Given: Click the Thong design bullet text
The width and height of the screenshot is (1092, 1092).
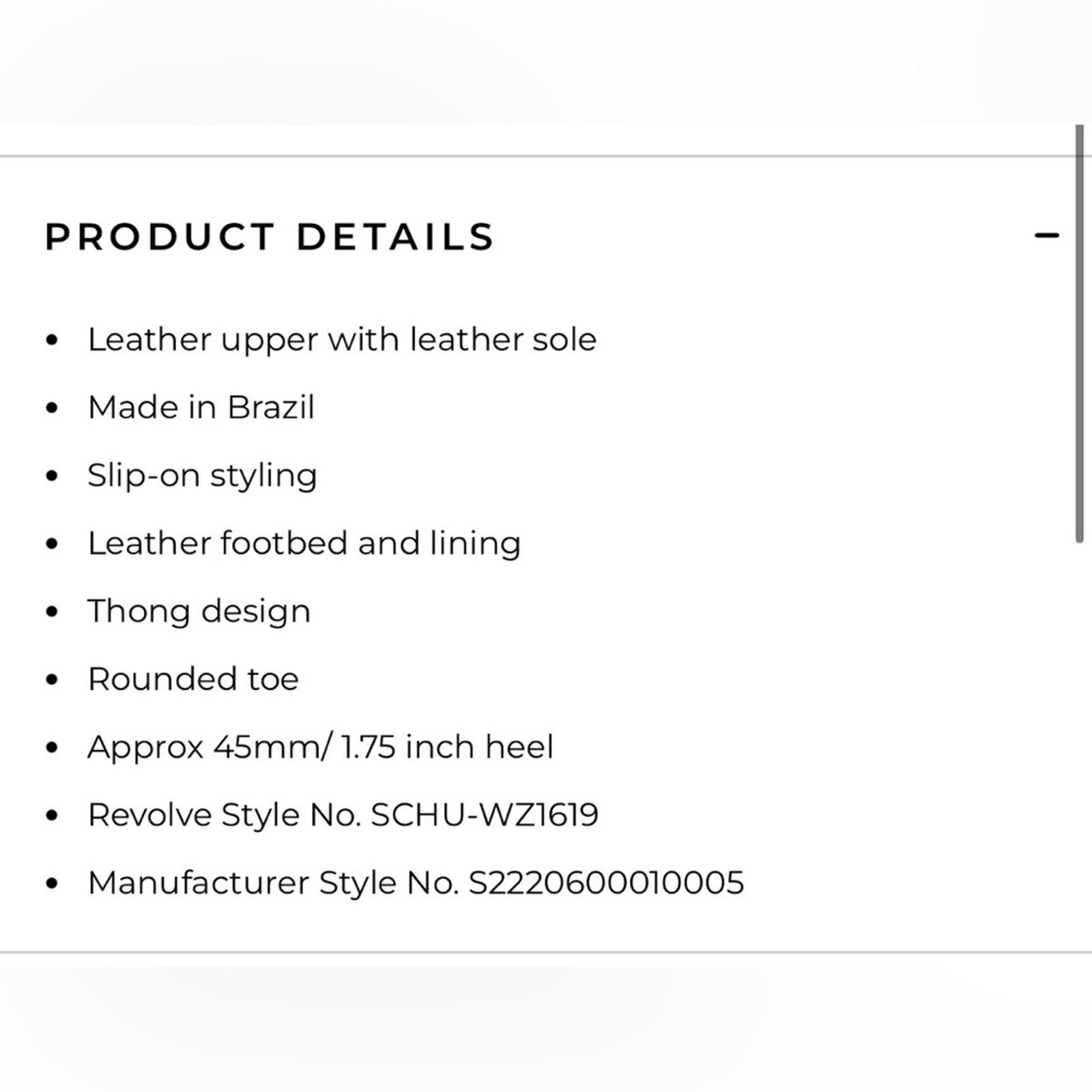Looking at the screenshot, I should click(x=199, y=612).
